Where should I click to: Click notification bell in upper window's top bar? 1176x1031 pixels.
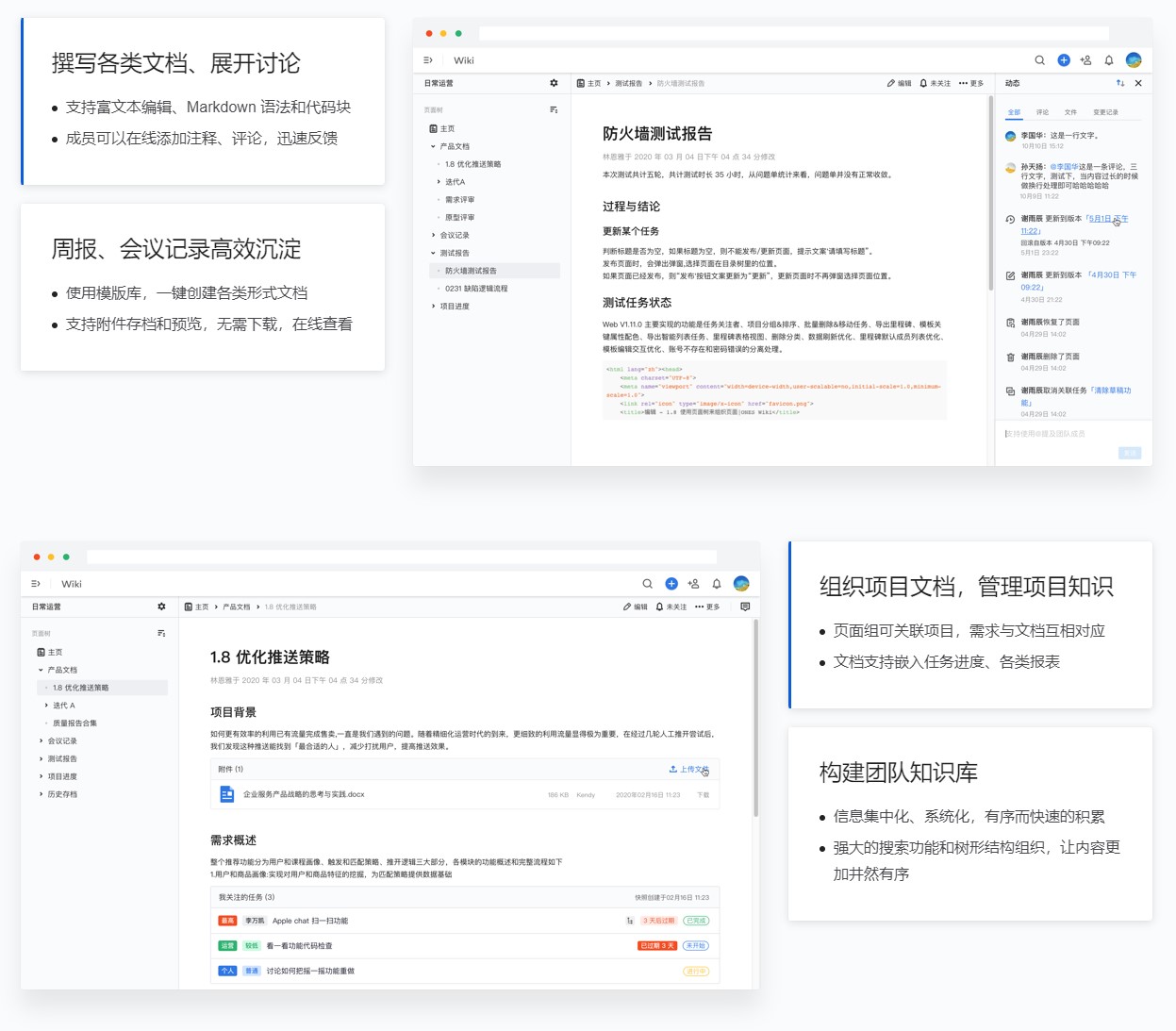tap(1109, 60)
